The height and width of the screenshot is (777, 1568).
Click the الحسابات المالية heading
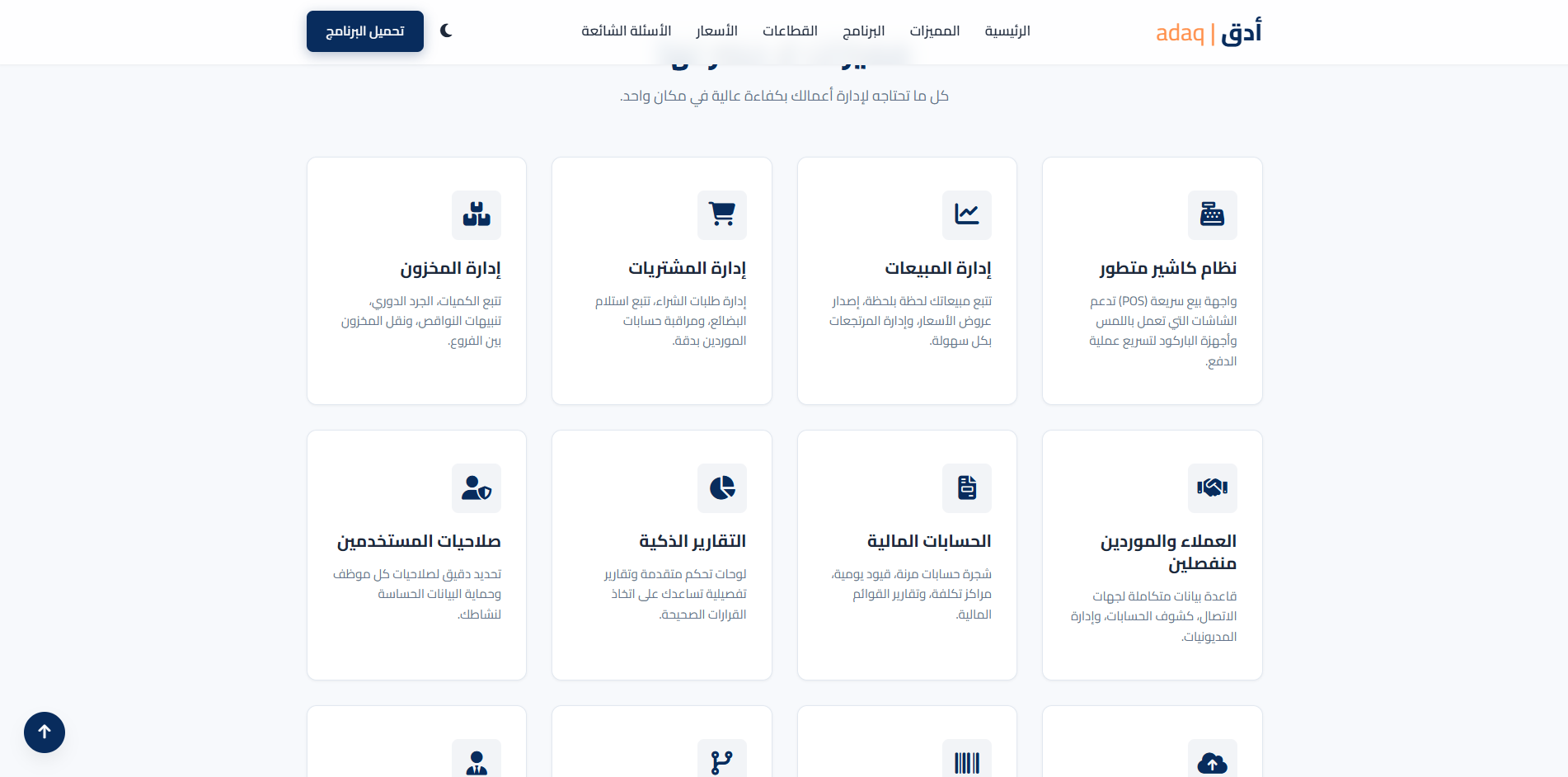[929, 541]
